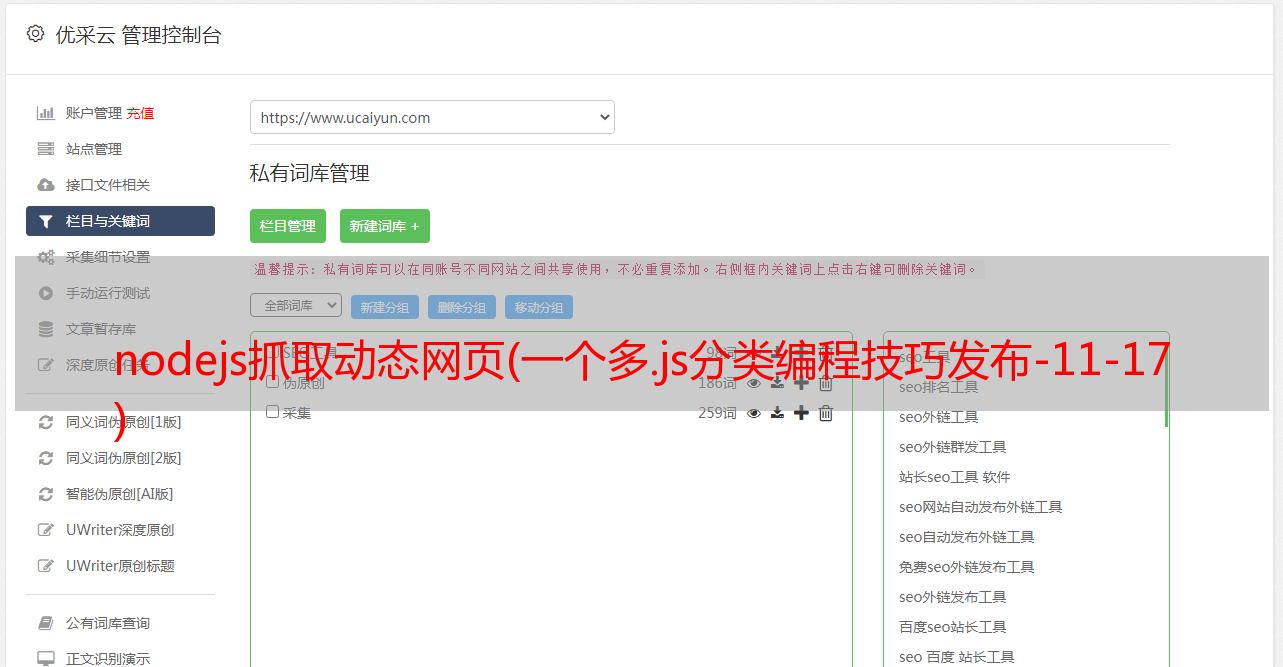This screenshot has width=1283, height=667.
Task: Add keywords to 伪原创 with plus icon
Action: (801, 383)
